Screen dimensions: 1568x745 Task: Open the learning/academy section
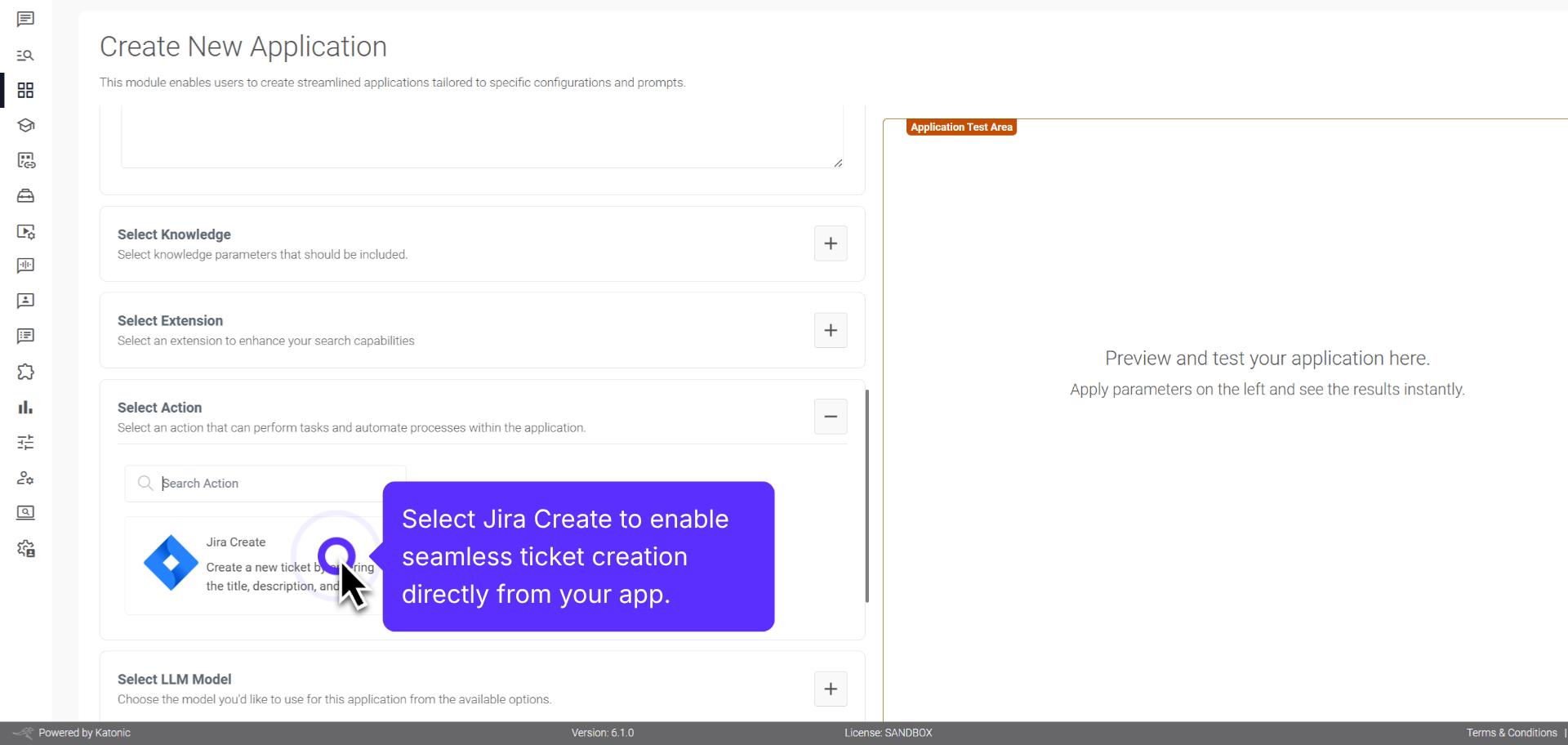(25, 126)
